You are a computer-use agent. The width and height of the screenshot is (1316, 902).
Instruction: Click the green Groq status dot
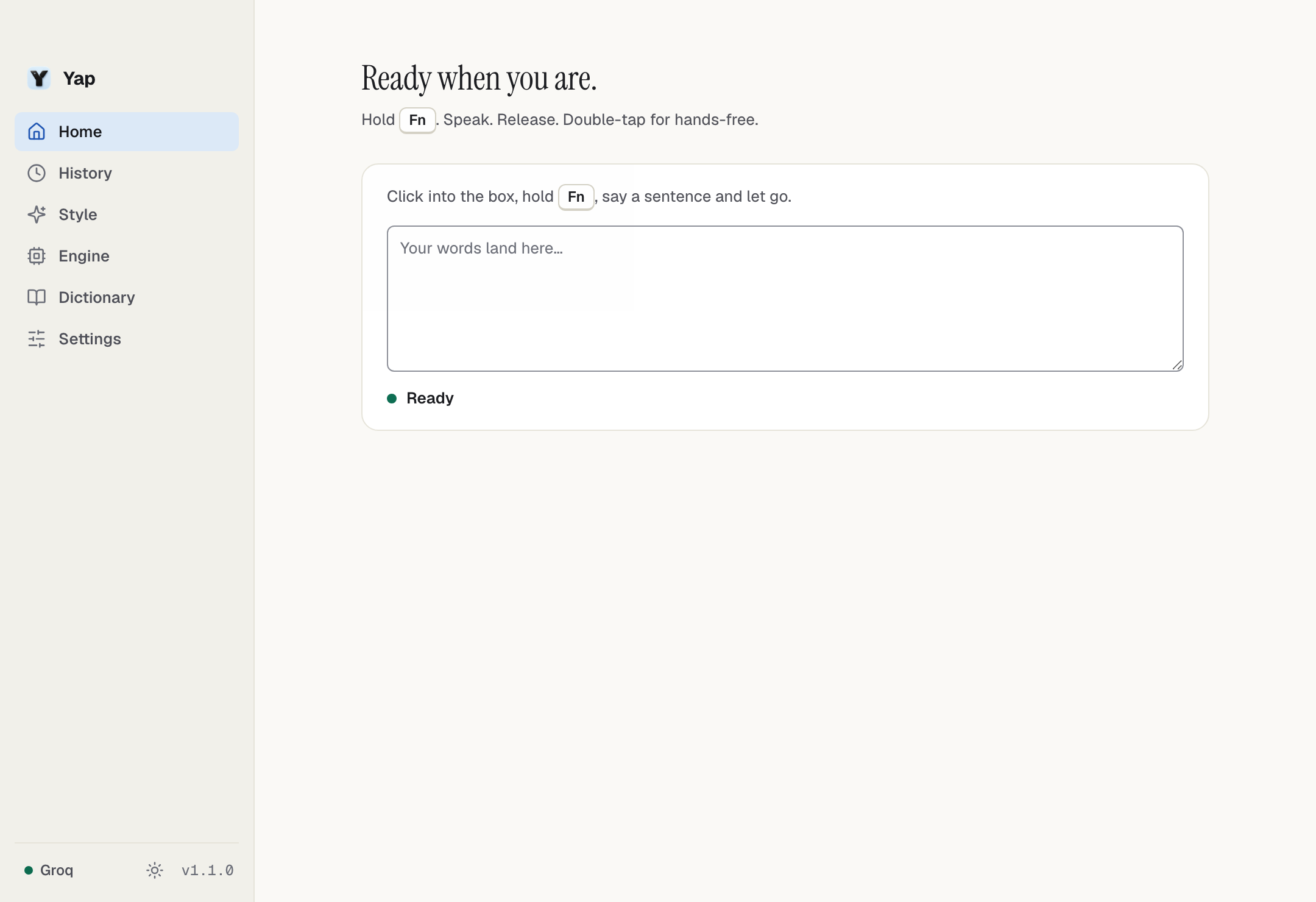[x=29, y=870]
